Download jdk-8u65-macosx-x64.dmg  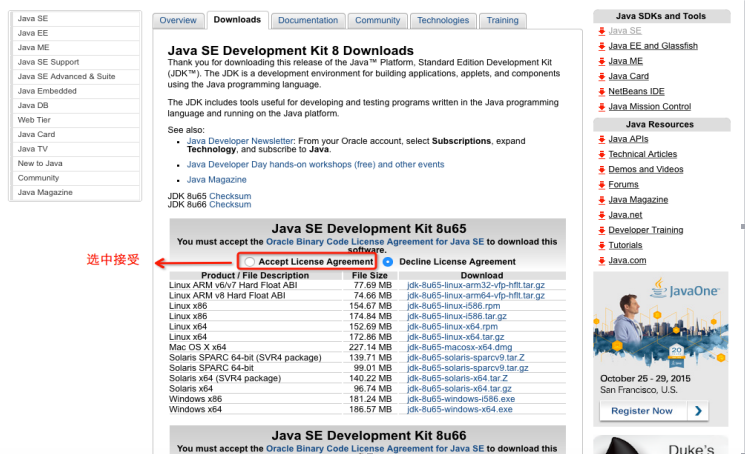click(x=459, y=347)
